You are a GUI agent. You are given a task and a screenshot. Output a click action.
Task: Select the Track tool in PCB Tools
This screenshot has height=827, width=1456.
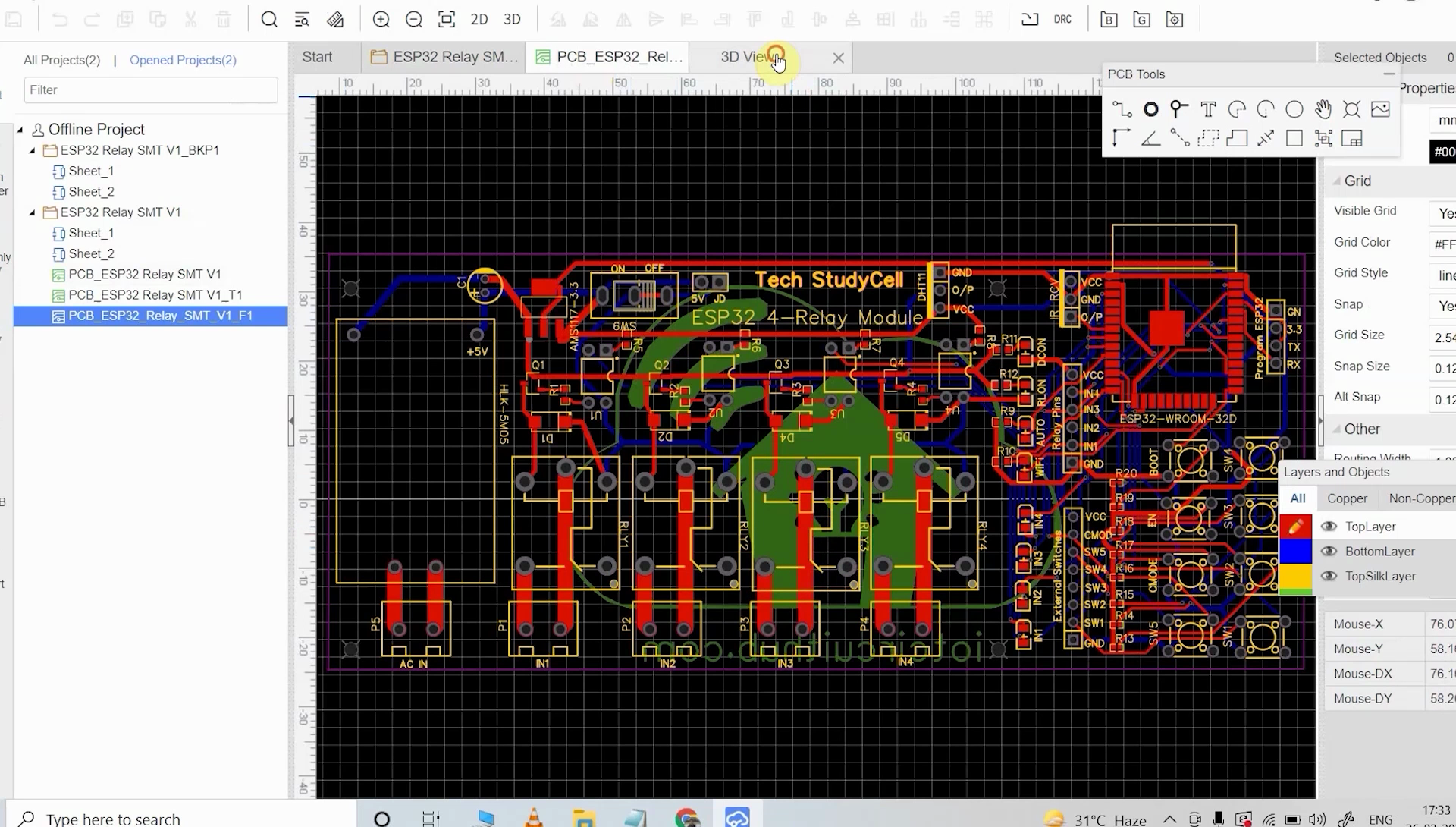tap(1122, 108)
